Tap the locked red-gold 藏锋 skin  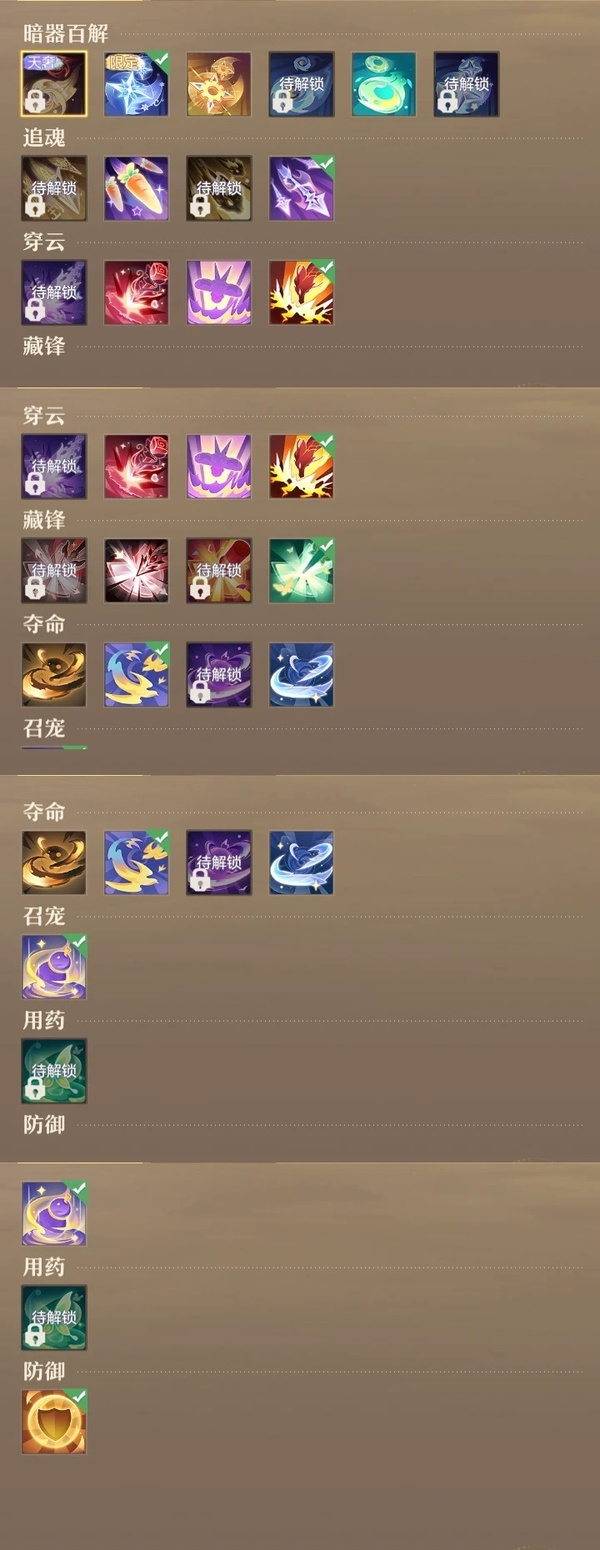[219, 570]
